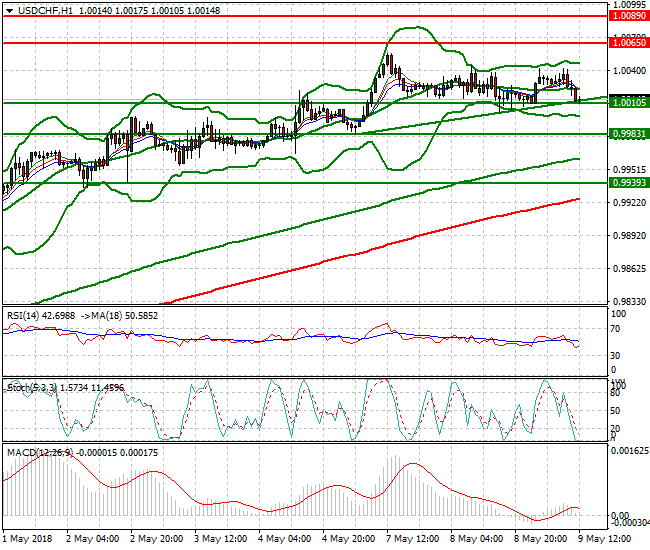Click the 0.99220 price scale value

[629, 203]
